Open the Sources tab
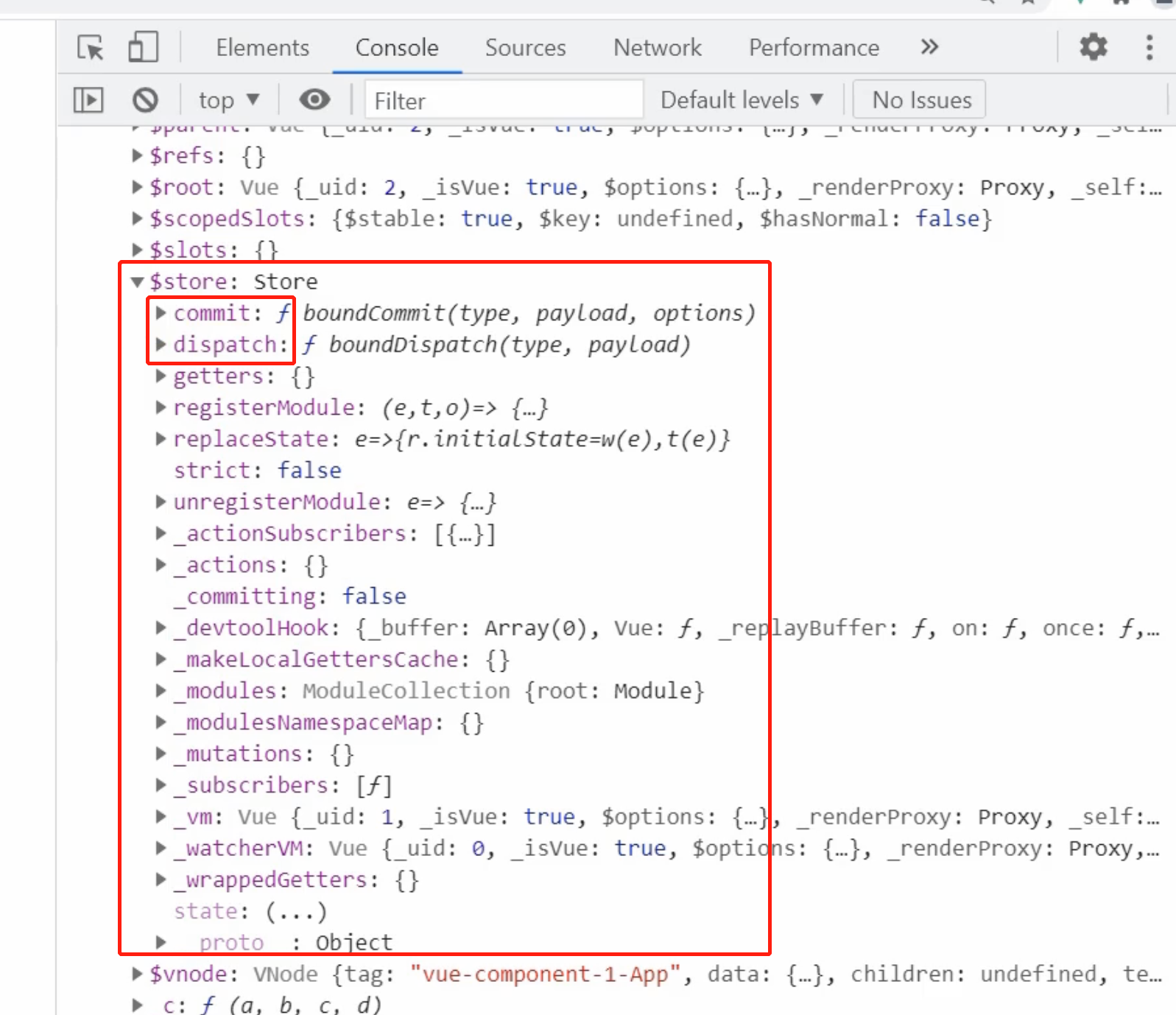 click(525, 48)
